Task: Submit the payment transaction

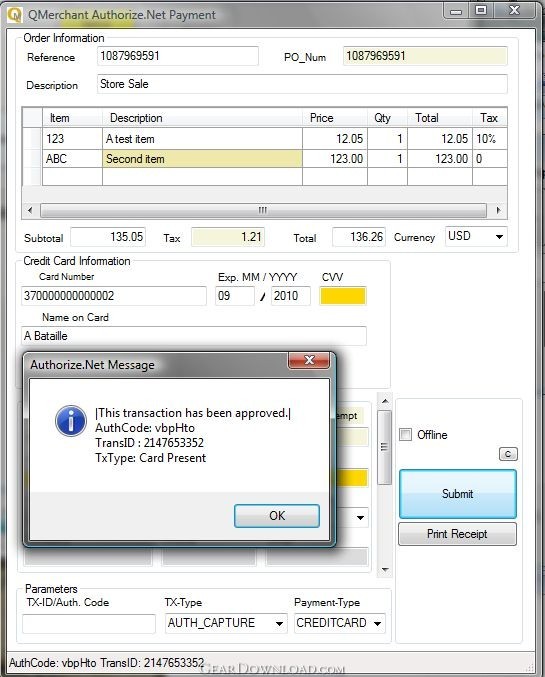Action: click(x=458, y=494)
